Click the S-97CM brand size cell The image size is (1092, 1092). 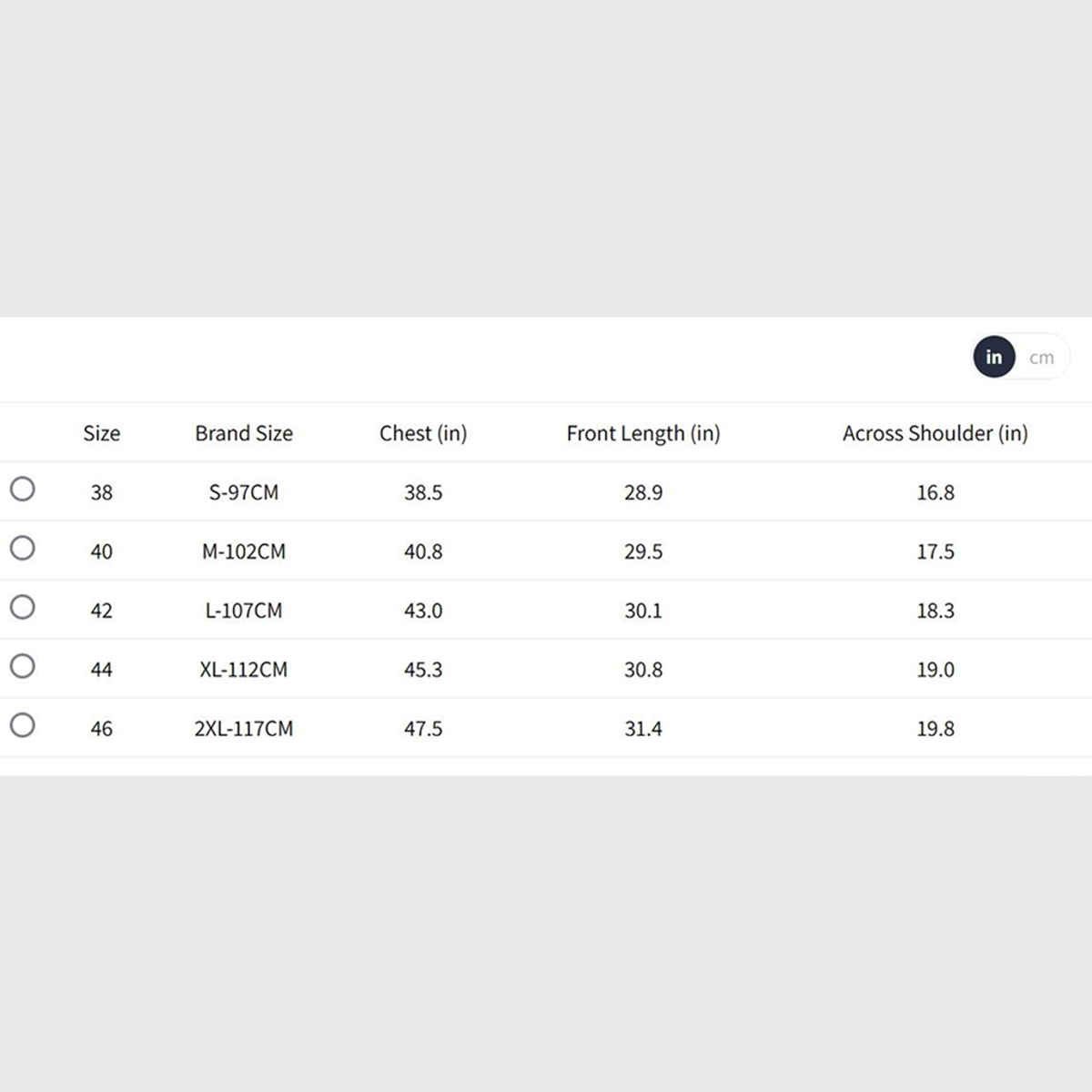pyautogui.click(x=244, y=492)
